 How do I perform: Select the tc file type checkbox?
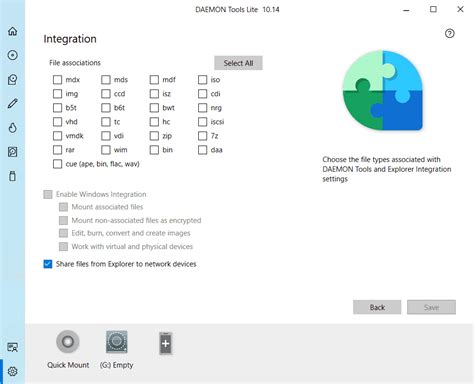[x=106, y=122]
